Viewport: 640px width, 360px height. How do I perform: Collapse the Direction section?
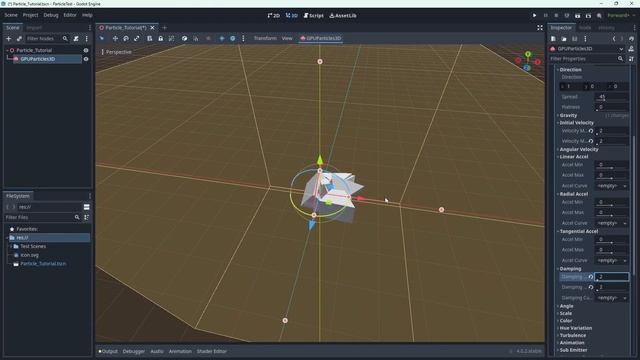point(570,70)
